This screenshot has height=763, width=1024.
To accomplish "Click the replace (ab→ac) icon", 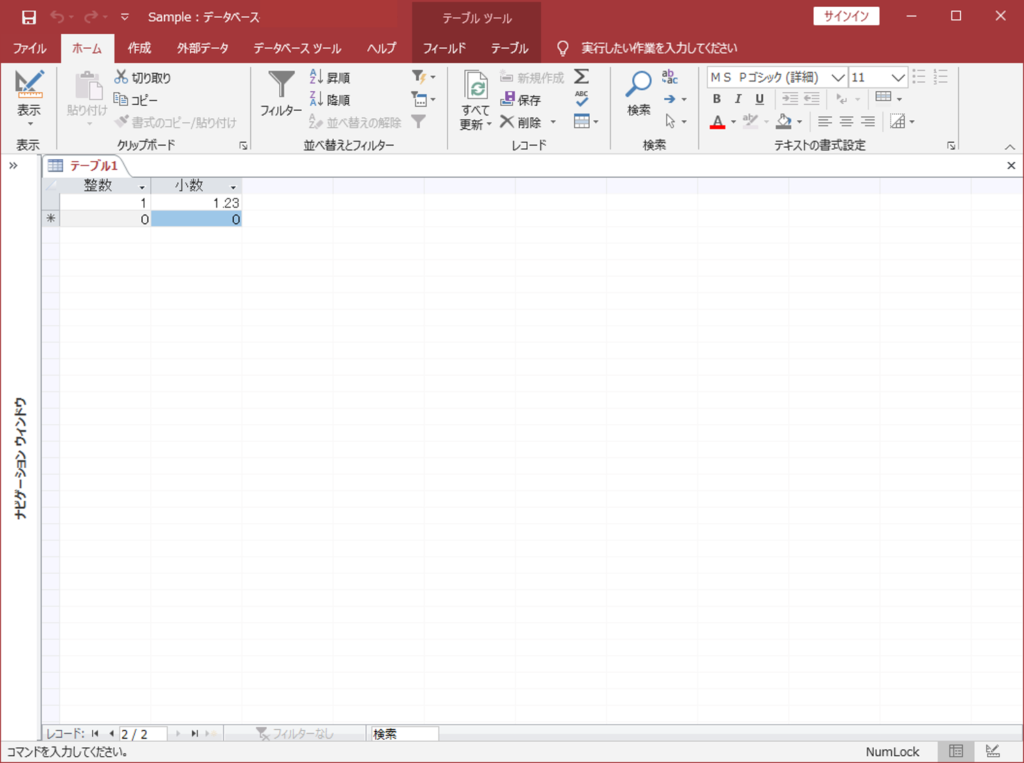I will click(669, 77).
